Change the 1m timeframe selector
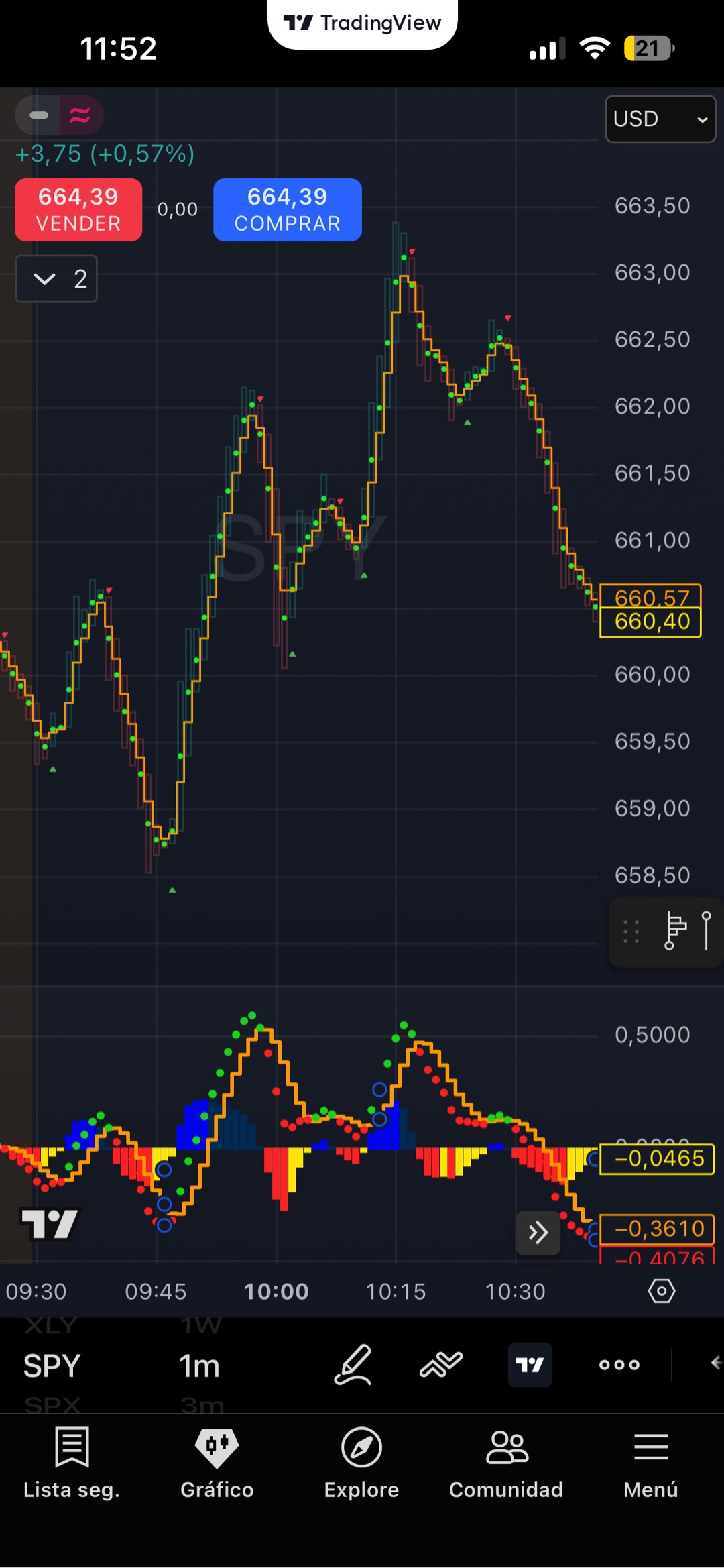Viewport: 724px width, 1568px height. pyautogui.click(x=199, y=1365)
